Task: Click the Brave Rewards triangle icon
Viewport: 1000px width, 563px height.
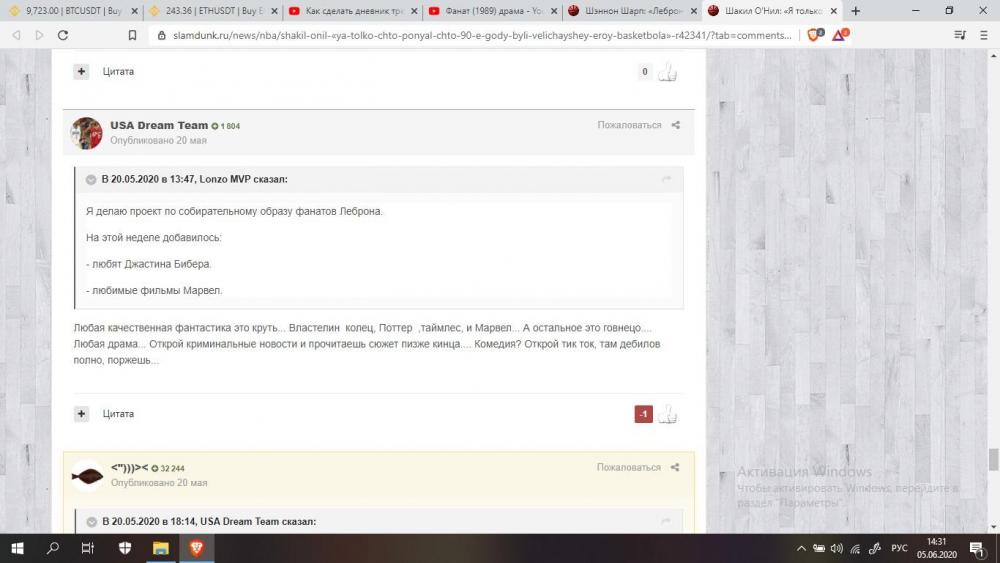Action: [840, 34]
